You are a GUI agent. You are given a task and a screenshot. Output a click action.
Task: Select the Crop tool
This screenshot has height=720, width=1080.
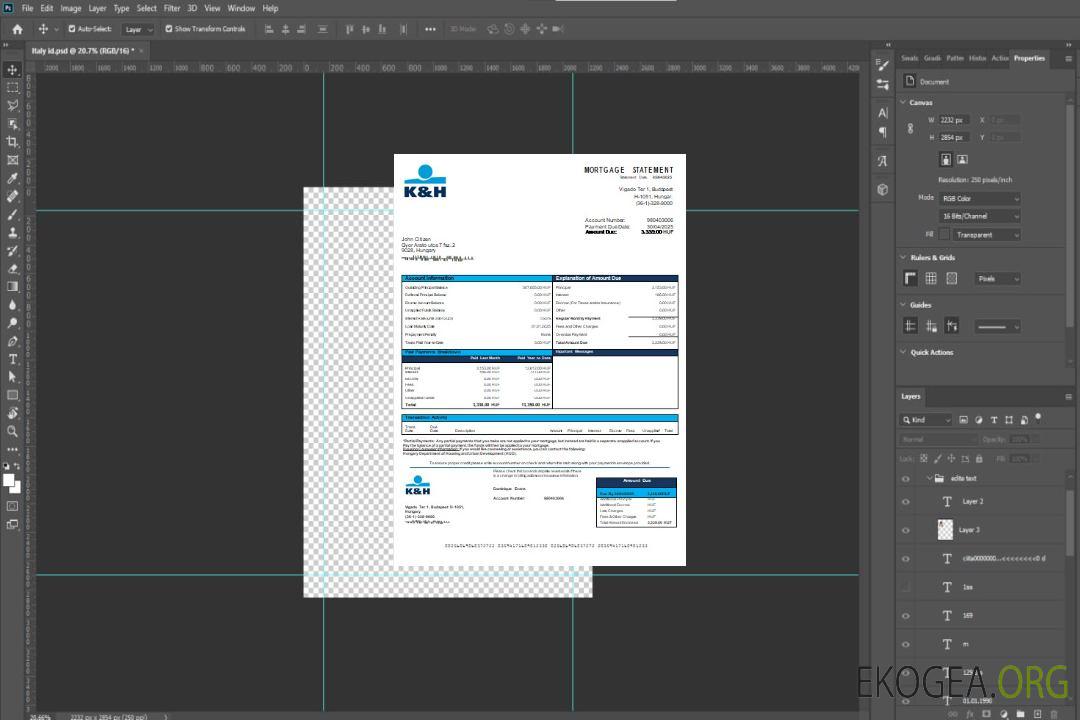click(12, 142)
